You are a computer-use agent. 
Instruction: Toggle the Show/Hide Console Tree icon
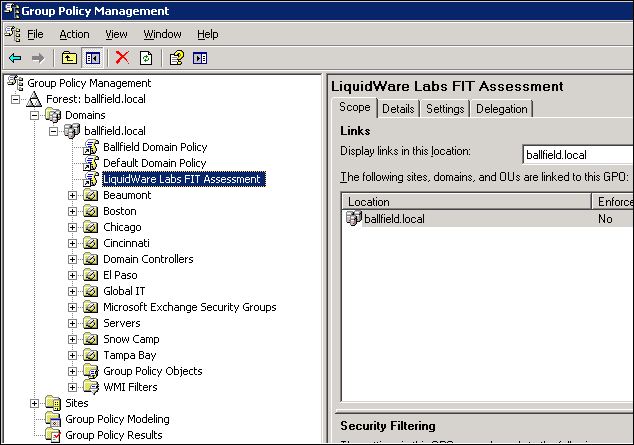click(x=92, y=58)
